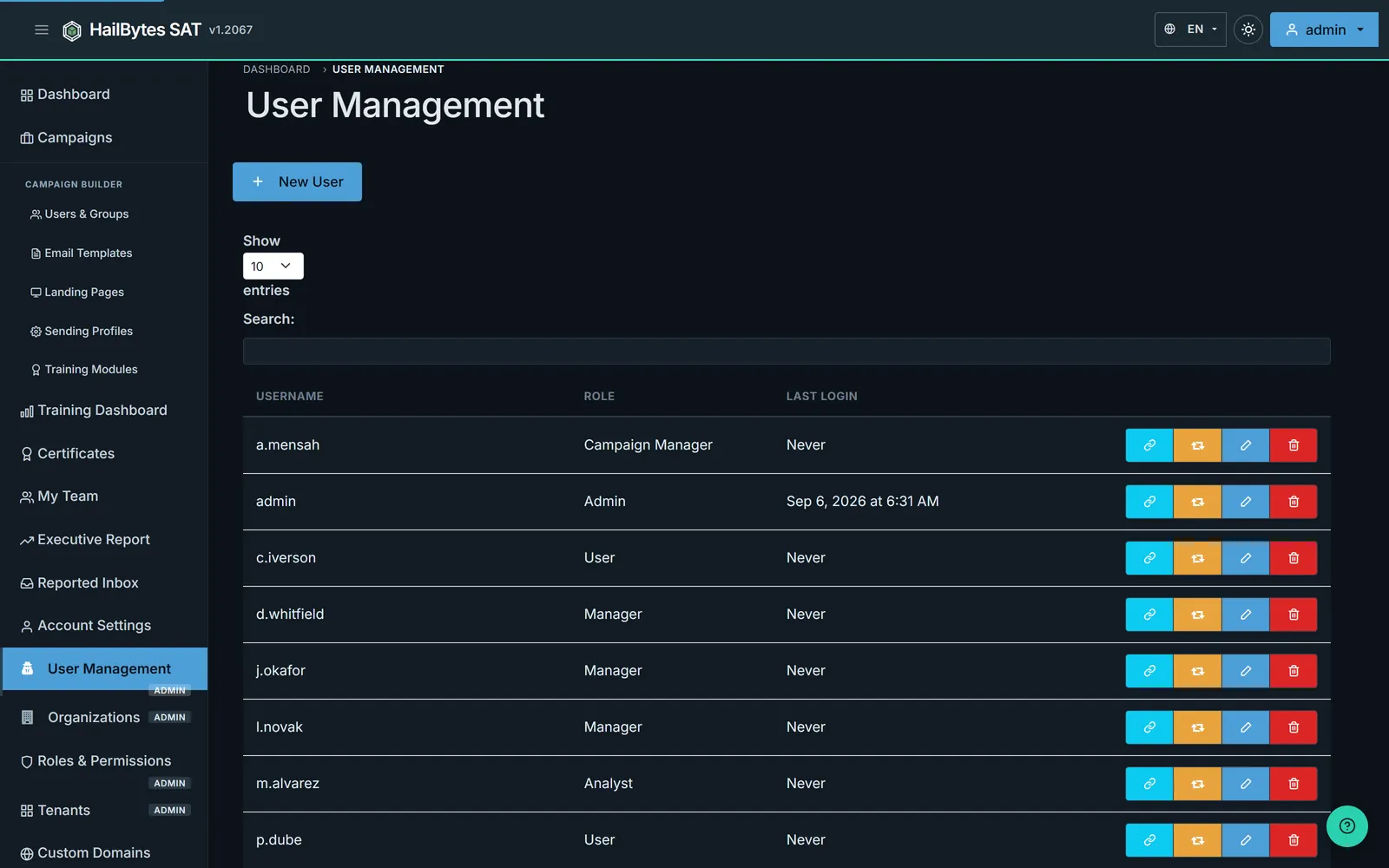Click the HailBytes SAT logo
Image resolution: width=1389 pixels, height=868 pixels.
132,30
